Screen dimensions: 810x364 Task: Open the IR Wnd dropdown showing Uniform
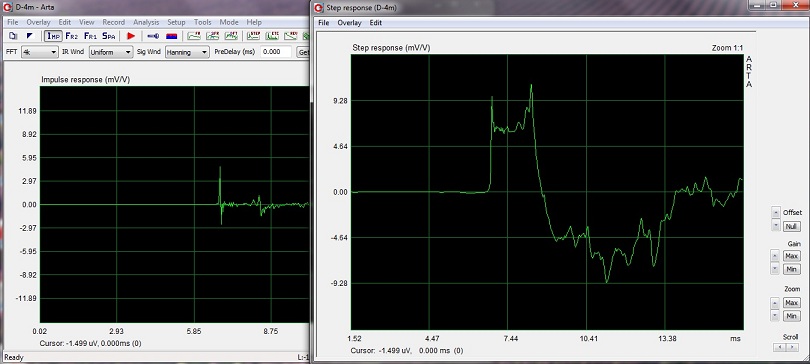point(111,52)
